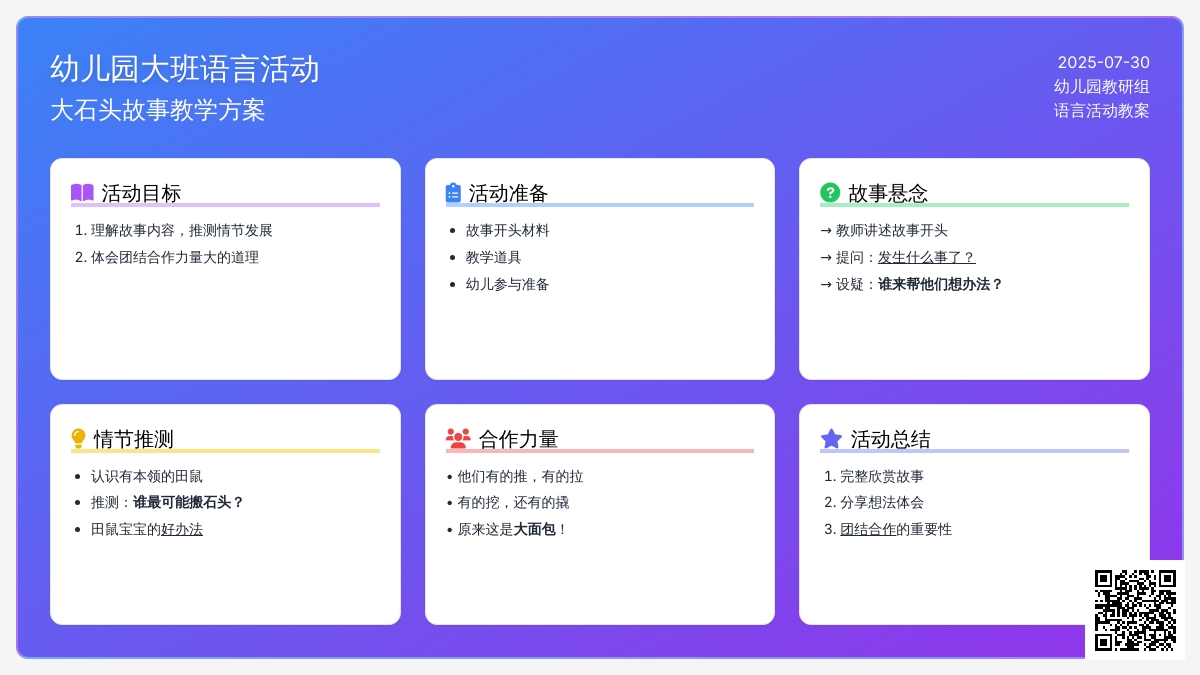Click the green question mark icon beside 故事悬念
The height and width of the screenshot is (675, 1200).
(x=830, y=192)
